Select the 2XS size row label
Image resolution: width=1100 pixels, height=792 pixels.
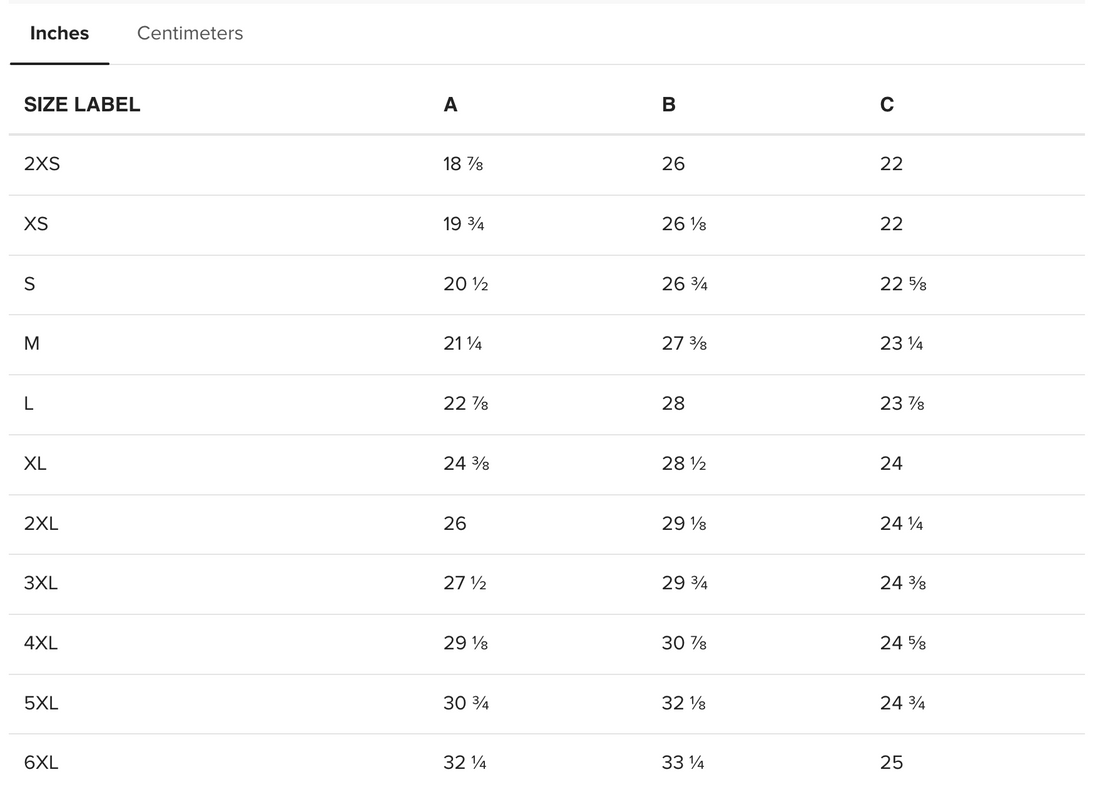click(42, 164)
